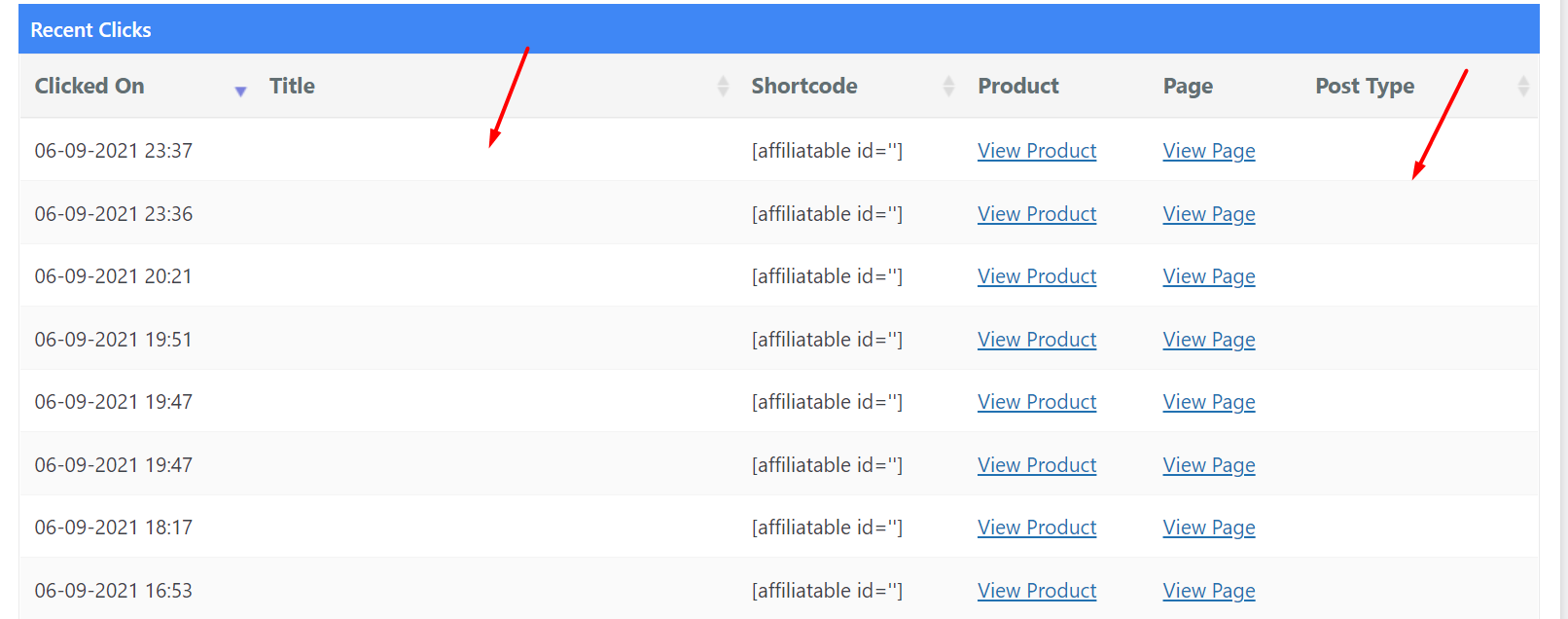Image resolution: width=1568 pixels, height=619 pixels.
Task: Sort by the Post Type header
Action: [1365, 86]
